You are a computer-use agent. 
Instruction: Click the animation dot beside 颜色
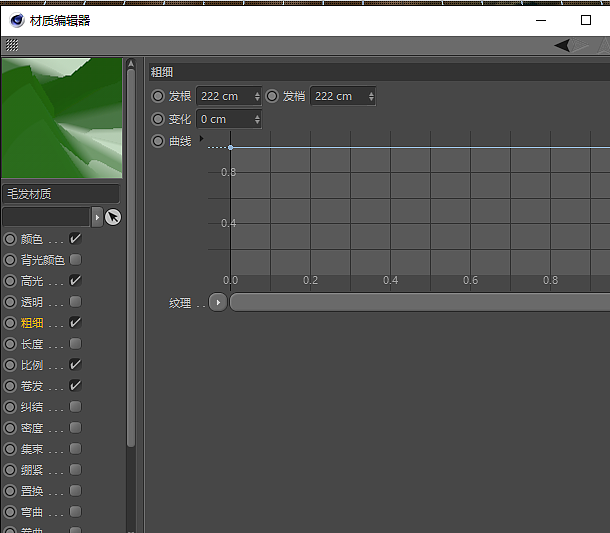(x=10, y=239)
